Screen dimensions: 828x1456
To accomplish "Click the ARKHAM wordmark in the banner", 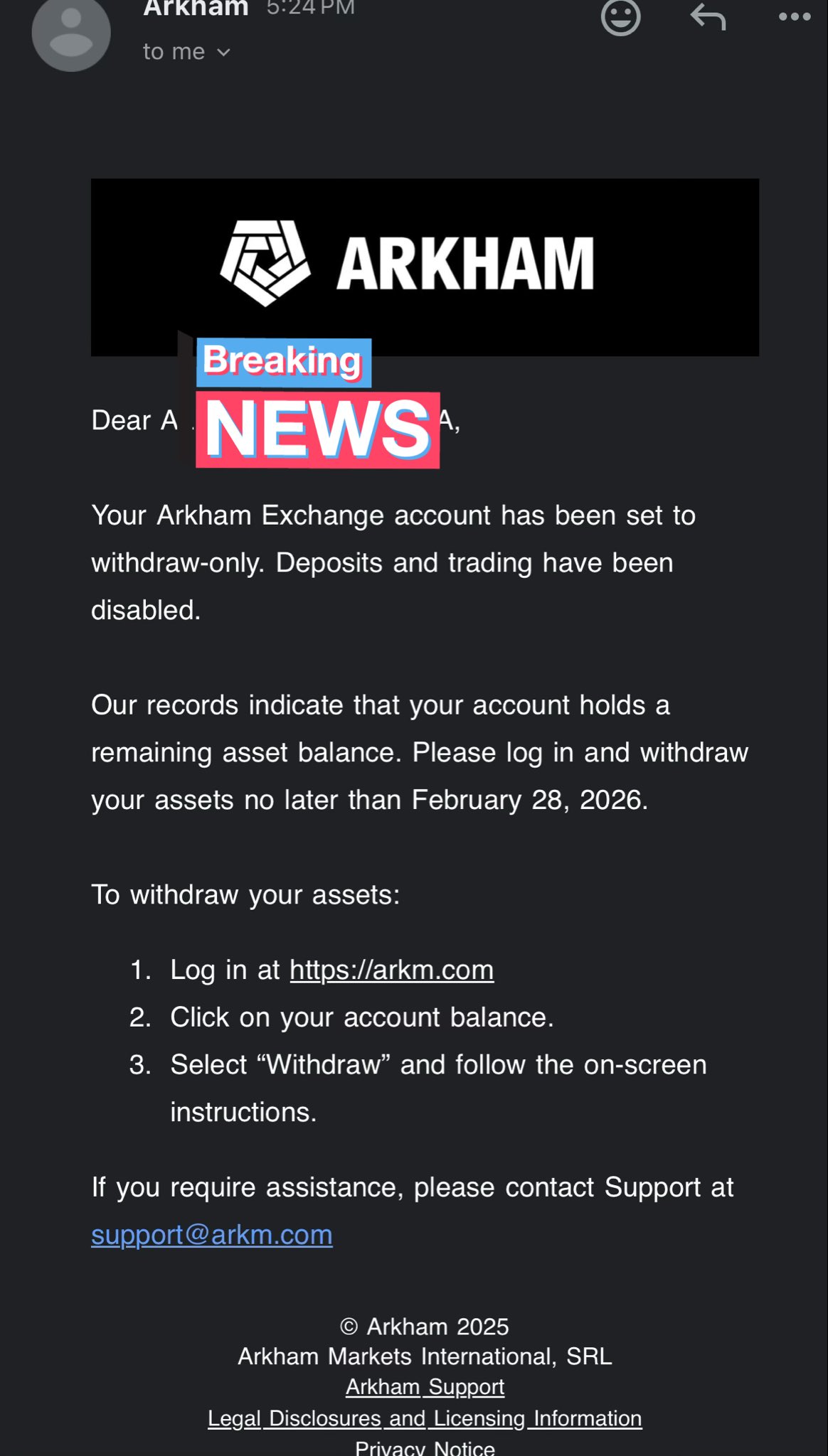I will pyautogui.click(x=465, y=264).
